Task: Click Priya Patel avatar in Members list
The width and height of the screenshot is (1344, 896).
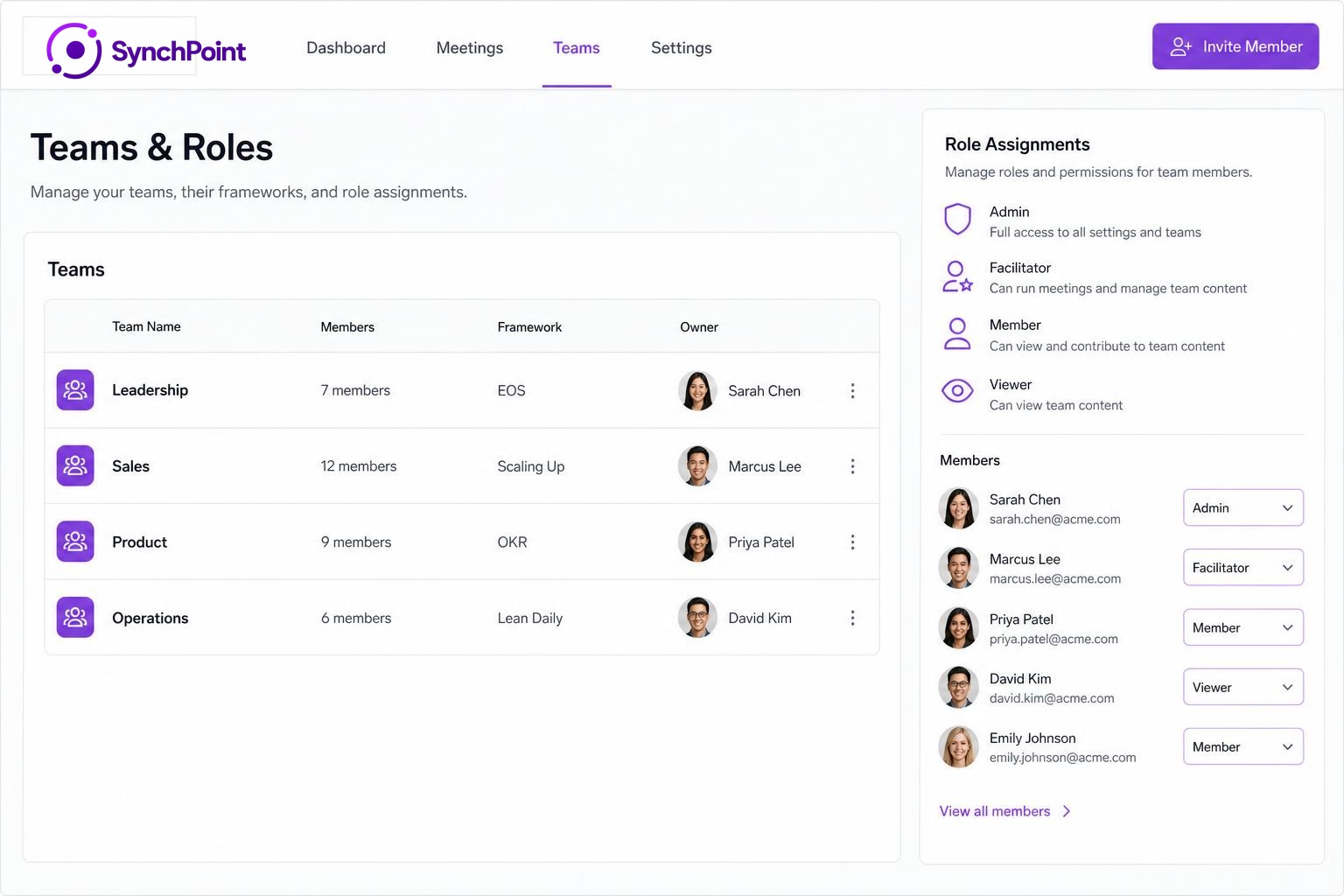Action: [958, 628]
